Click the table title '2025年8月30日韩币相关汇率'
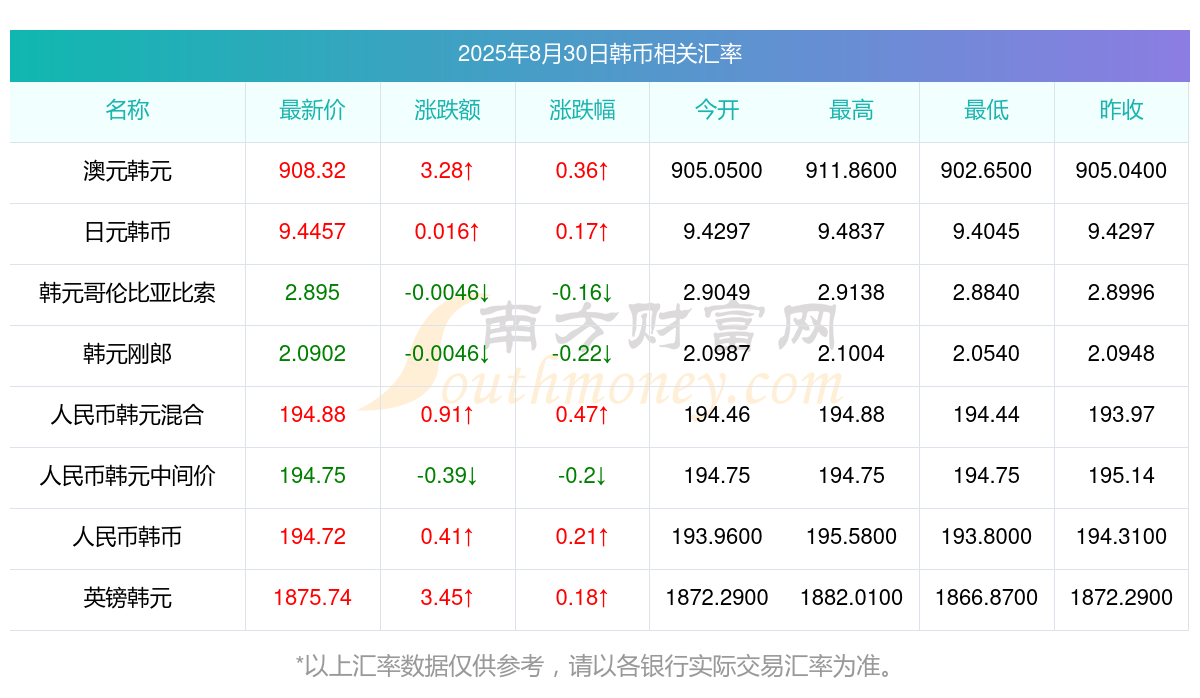 (x=600, y=54)
